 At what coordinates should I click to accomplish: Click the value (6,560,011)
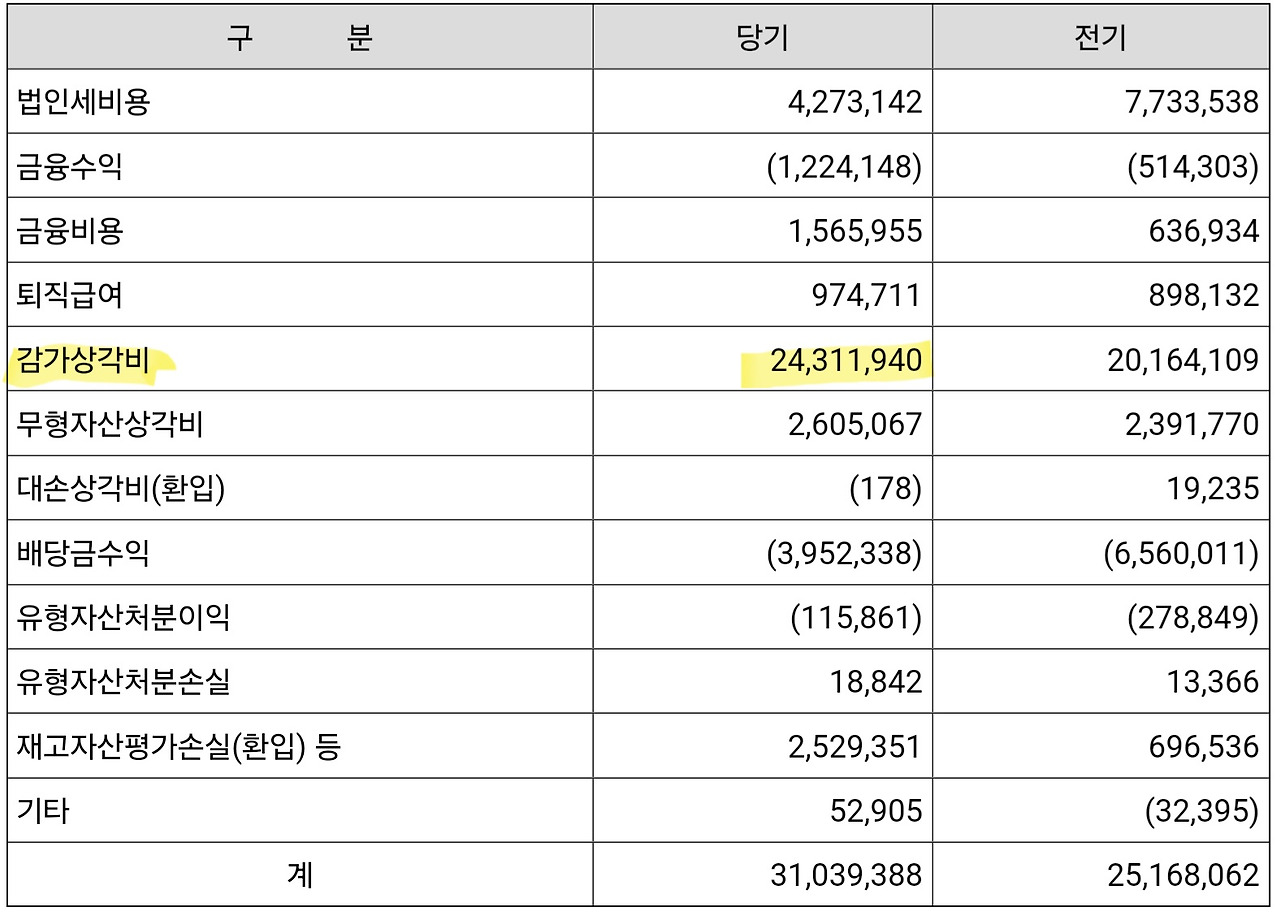(1182, 553)
